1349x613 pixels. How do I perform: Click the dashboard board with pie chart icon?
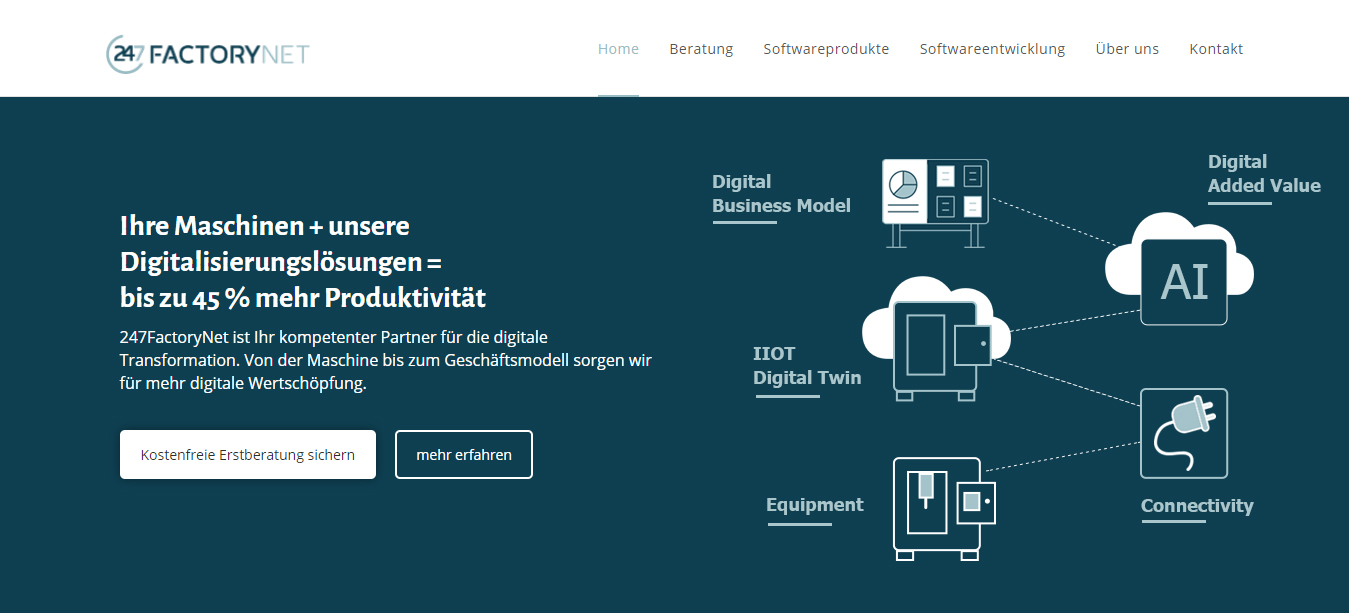click(x=935, y=203)
